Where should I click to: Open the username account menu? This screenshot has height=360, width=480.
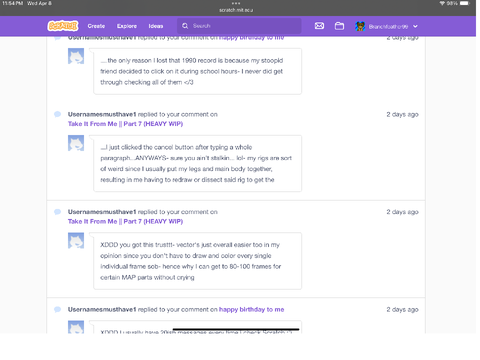tap(388, 27)
